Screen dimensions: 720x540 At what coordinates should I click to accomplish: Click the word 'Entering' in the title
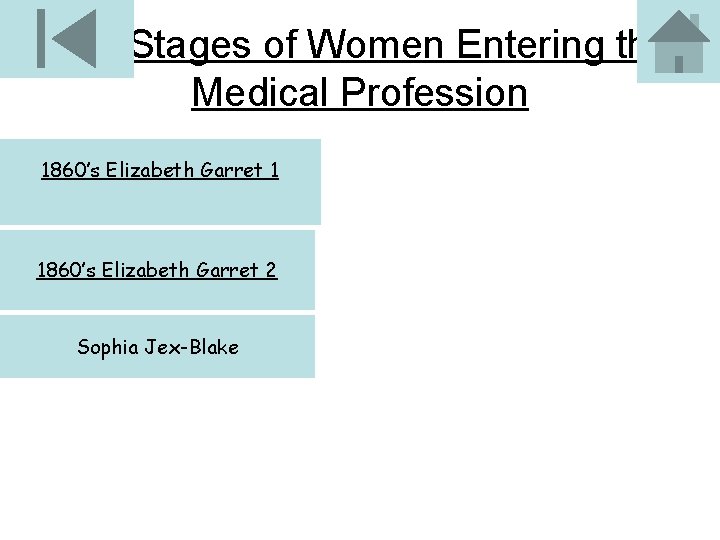[x=527, y=45]
